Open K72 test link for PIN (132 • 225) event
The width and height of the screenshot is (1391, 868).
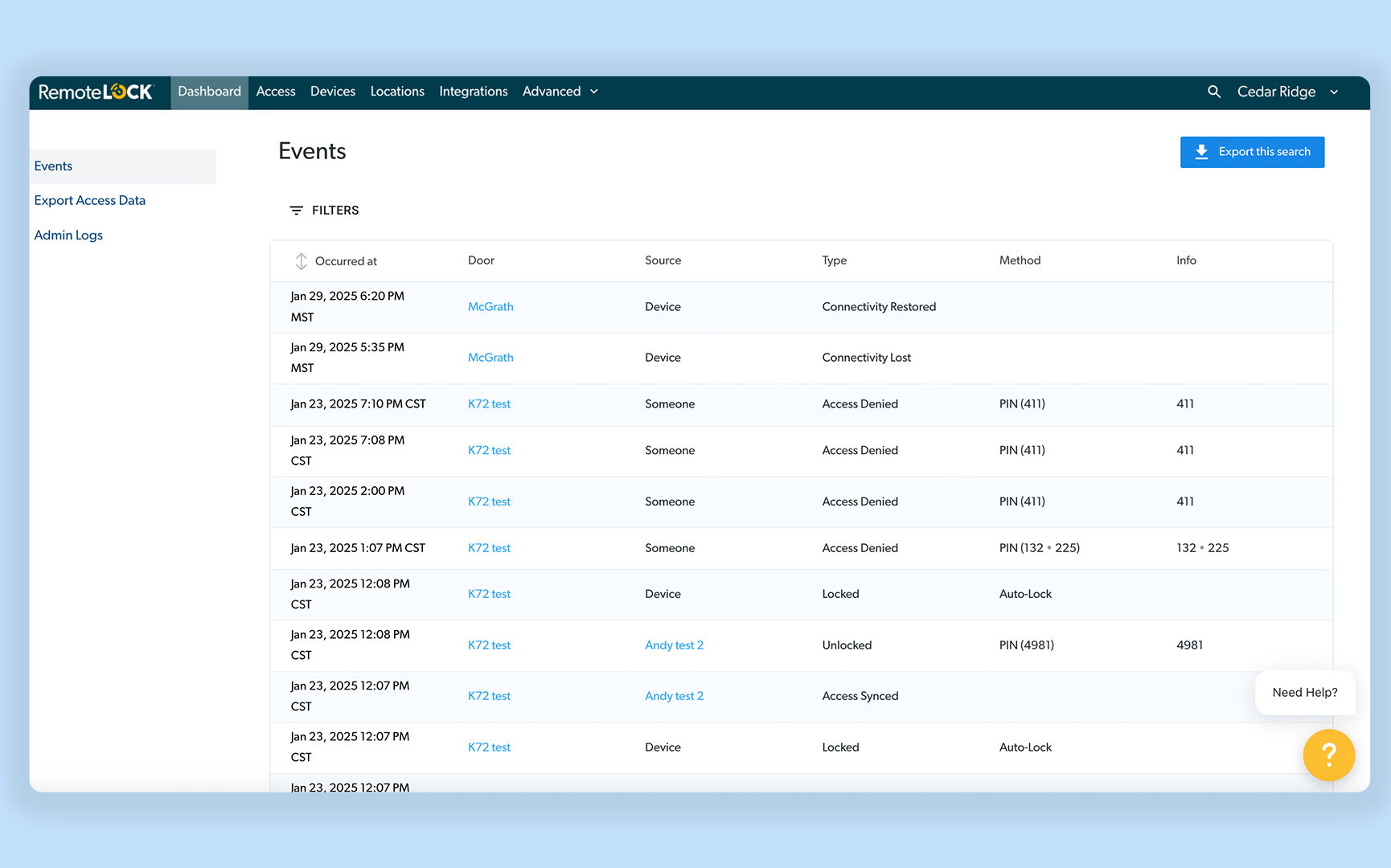(489, 548)
